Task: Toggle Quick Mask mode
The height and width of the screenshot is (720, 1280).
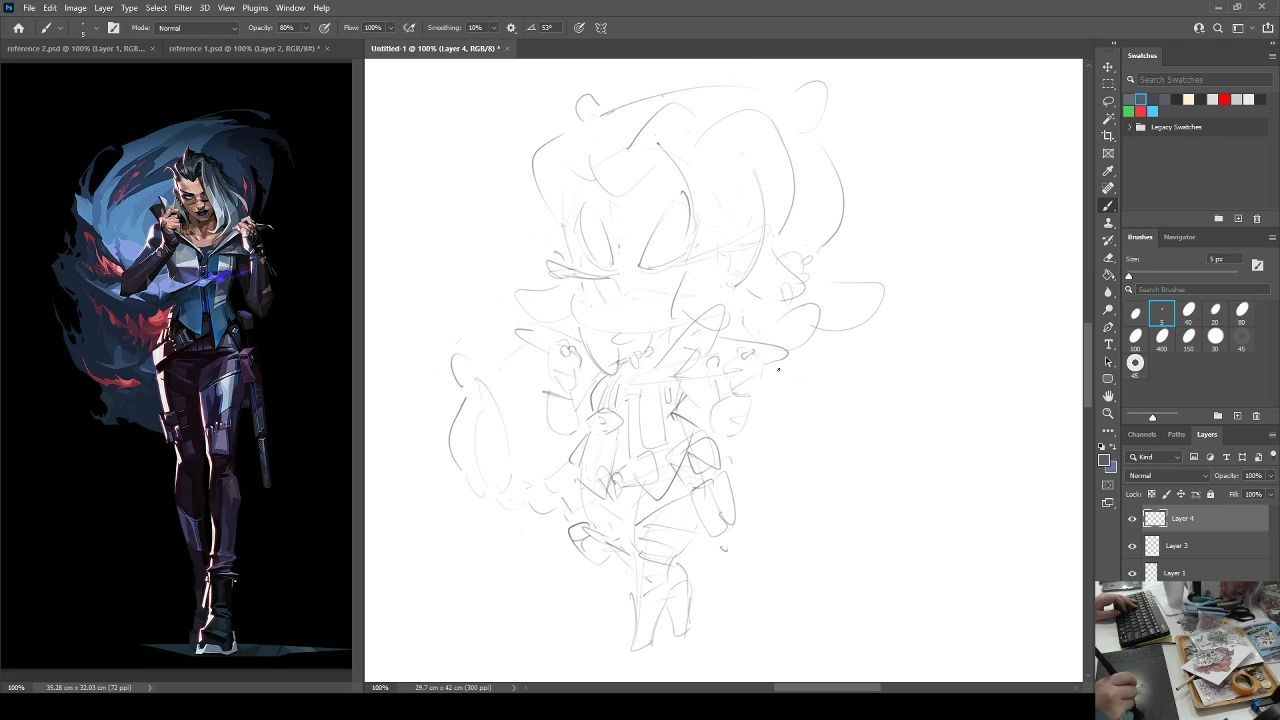Action: [1108, 485]
